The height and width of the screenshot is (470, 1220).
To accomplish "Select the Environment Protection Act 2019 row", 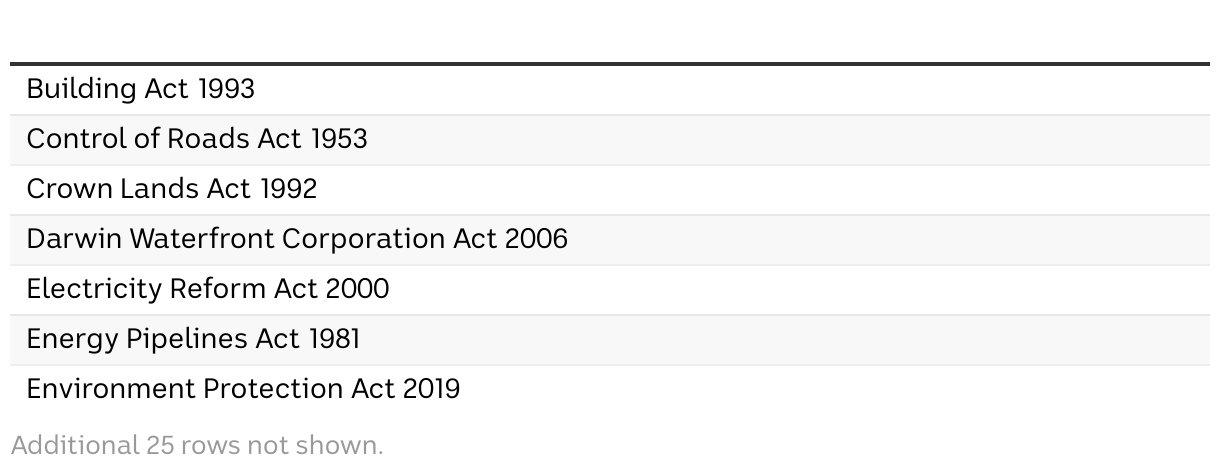I will coord(610,390).
